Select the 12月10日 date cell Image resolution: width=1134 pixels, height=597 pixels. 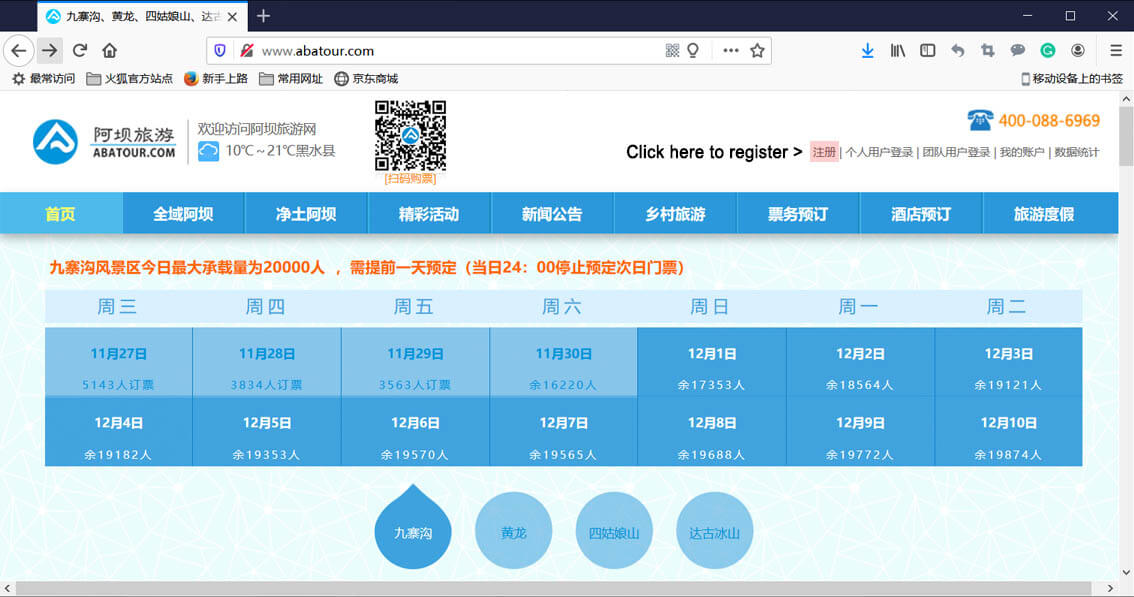click(1008, 431)
